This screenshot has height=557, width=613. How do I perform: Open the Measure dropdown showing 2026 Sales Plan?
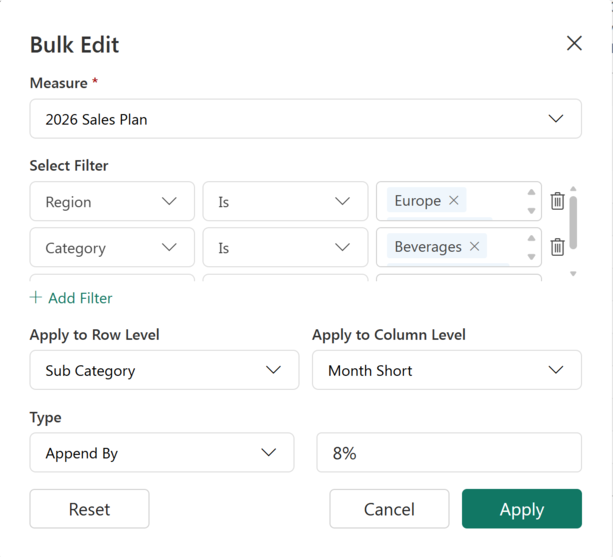click(x=306, y=119)
